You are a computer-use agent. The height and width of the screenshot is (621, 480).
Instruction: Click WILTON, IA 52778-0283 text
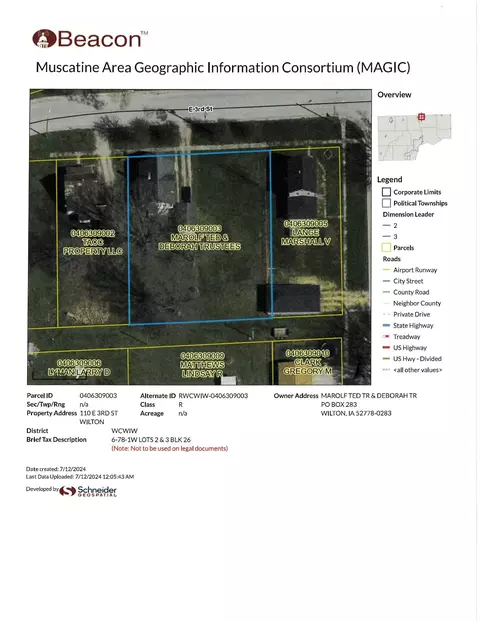[356, 413]
